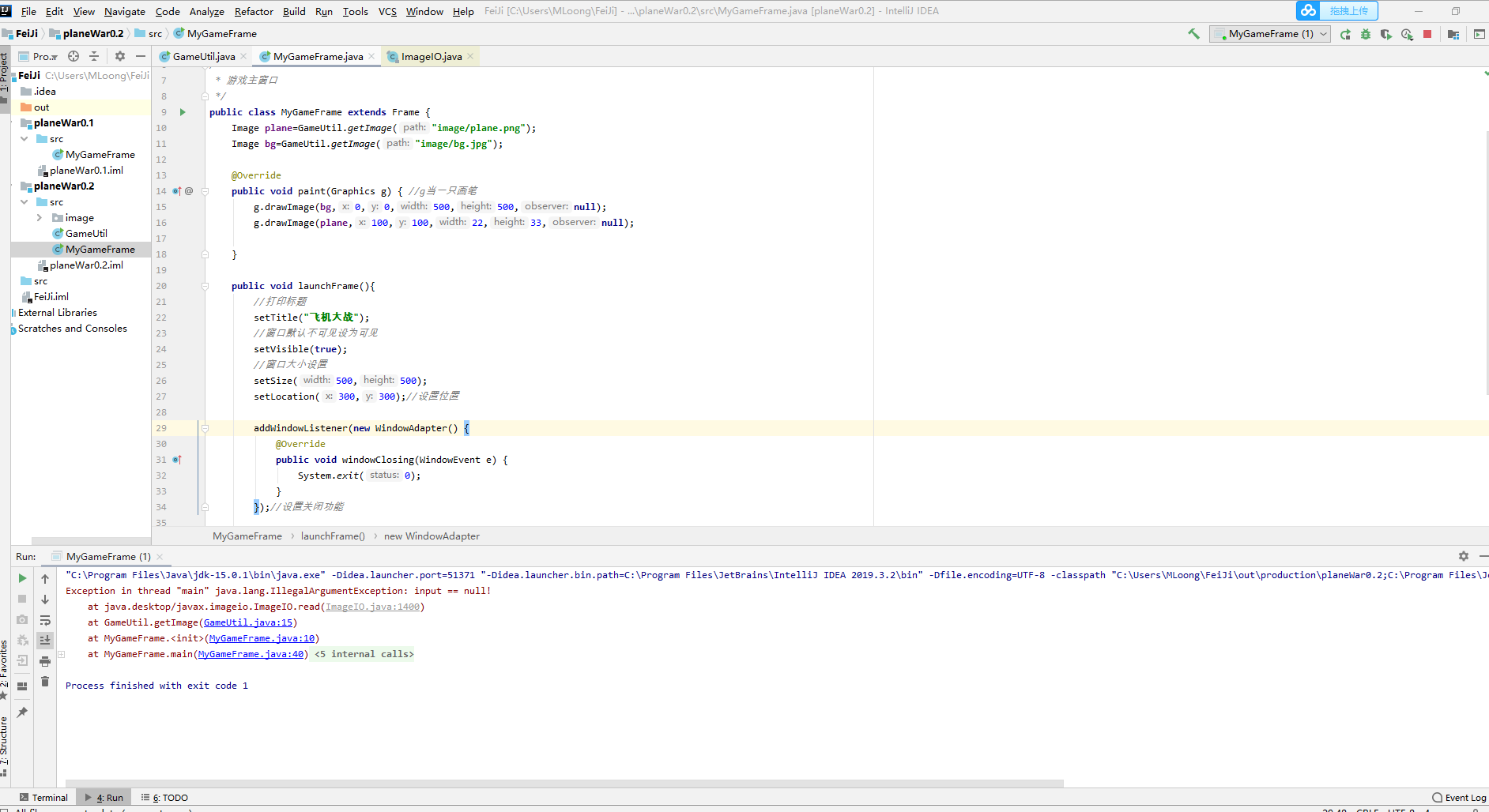This screenshot has height=812, width=1489.
Task: Close the MyGameFrame (1) run tab
Action: tap(160, 557)
